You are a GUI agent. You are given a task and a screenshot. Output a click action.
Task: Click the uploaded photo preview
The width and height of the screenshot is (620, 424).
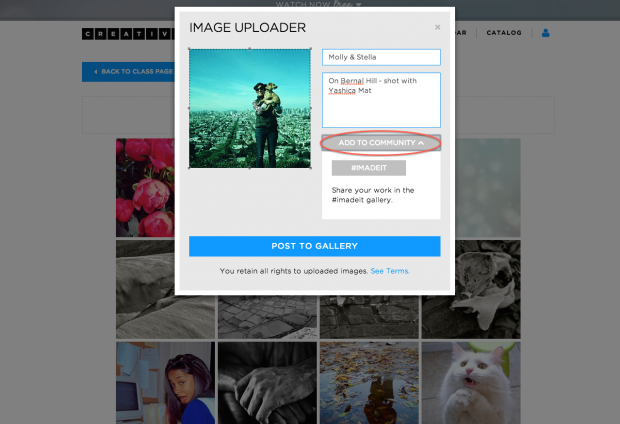[250, 108]
